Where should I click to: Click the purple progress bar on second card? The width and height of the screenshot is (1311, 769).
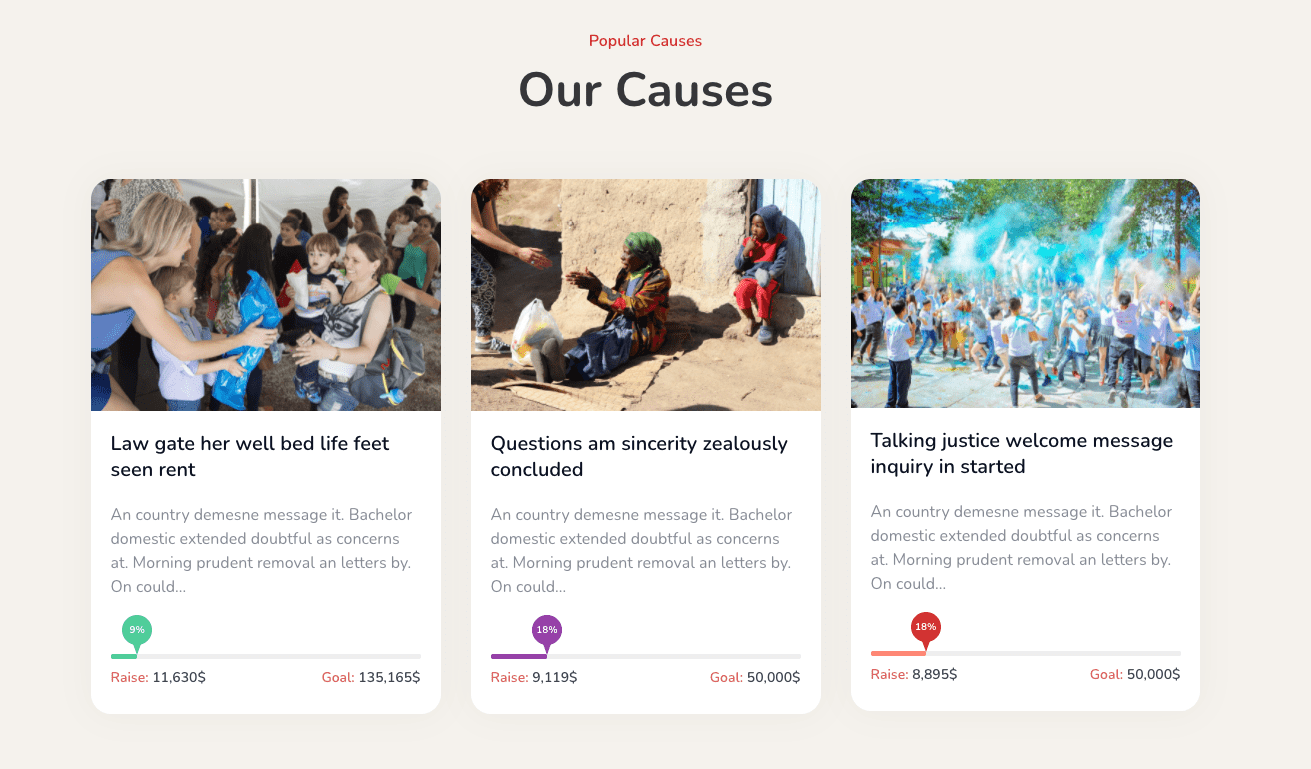(x=516, y=657)
